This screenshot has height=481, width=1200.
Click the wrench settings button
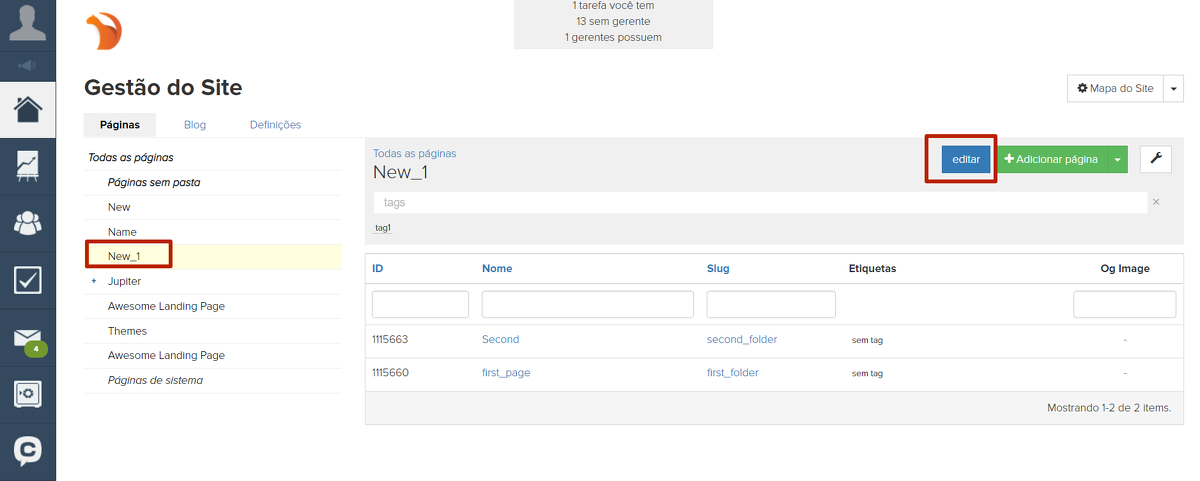coord(1155,159)
